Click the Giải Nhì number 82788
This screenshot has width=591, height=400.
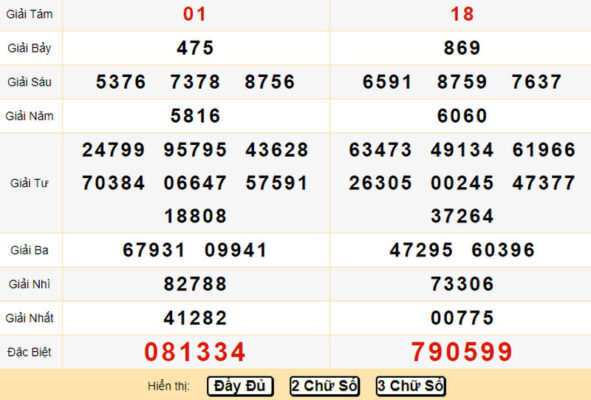tap(195, 284)
